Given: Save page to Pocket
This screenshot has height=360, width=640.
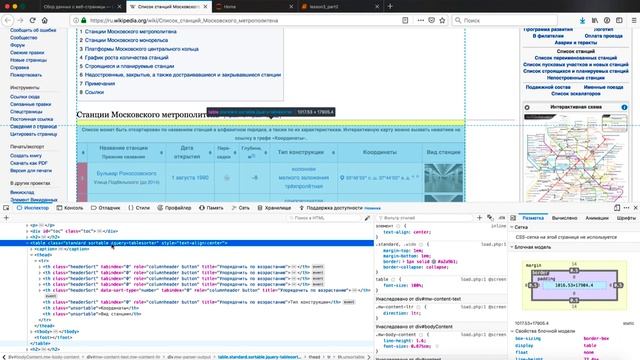Looking at the screenshot, I should click(x=431, y=20).
